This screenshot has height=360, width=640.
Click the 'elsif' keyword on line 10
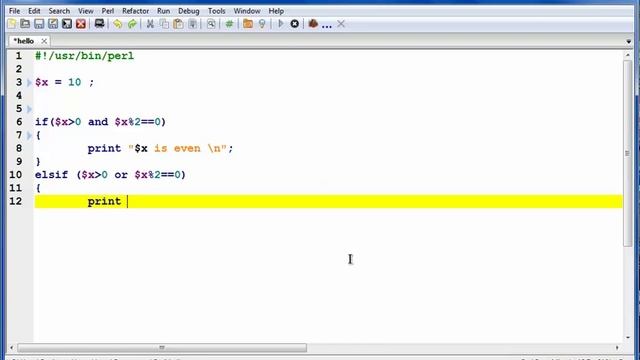pos(51,175)
